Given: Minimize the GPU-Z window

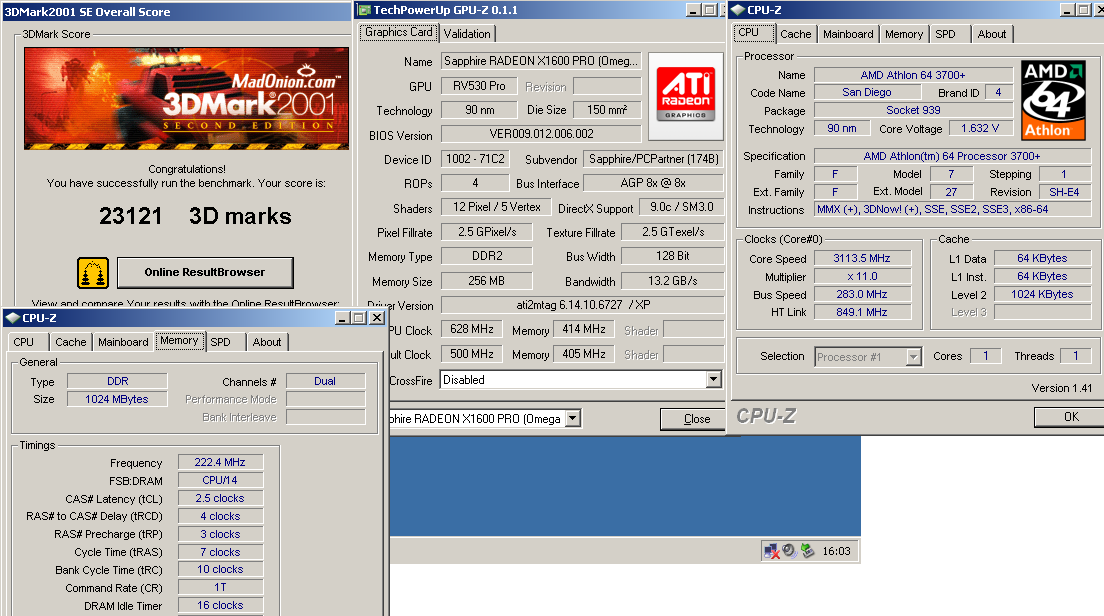Looking at the screenshot, I should pos(693,10).
